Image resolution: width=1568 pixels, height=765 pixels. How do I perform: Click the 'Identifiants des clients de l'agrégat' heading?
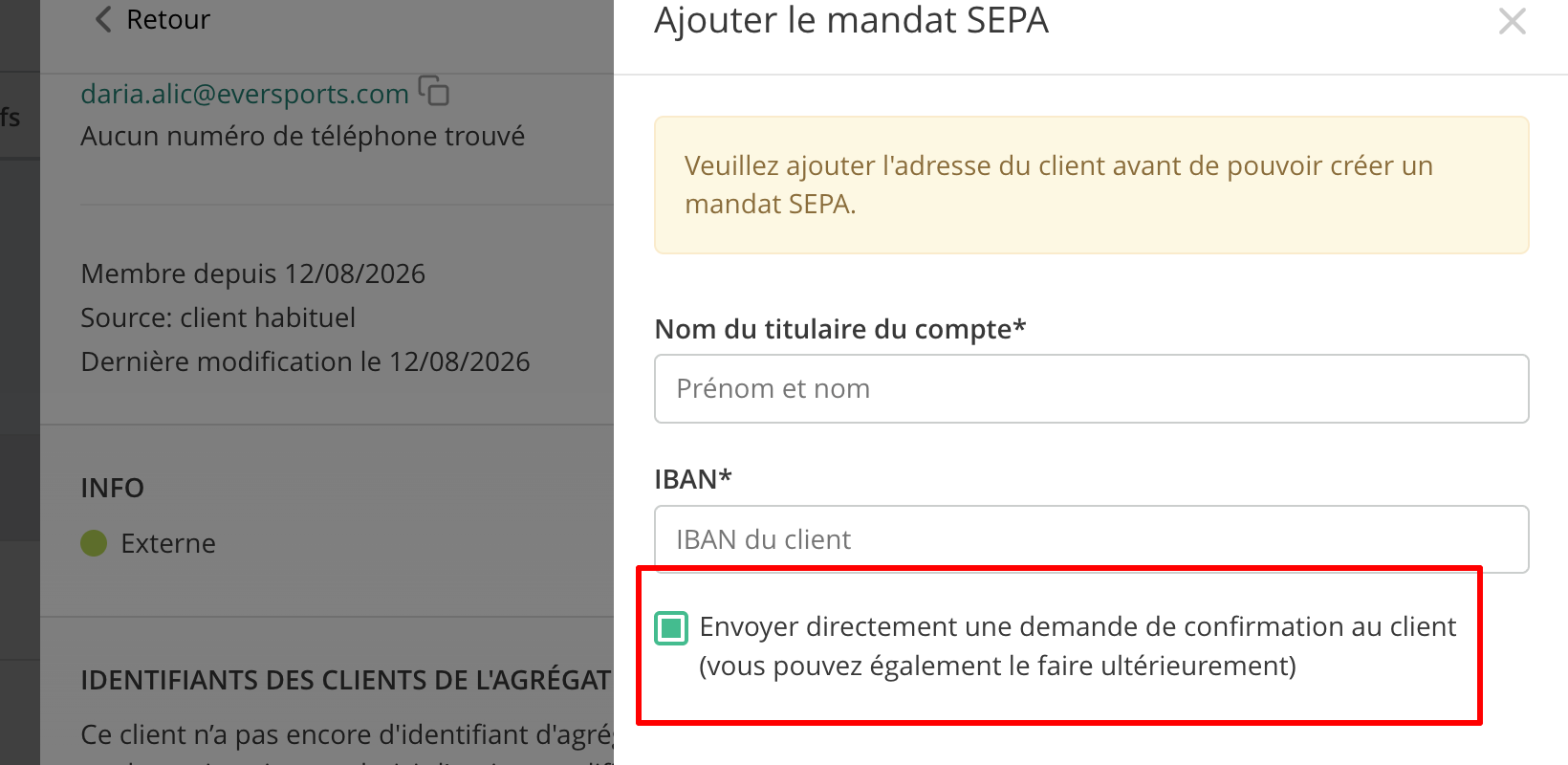(x=346, y=680)
